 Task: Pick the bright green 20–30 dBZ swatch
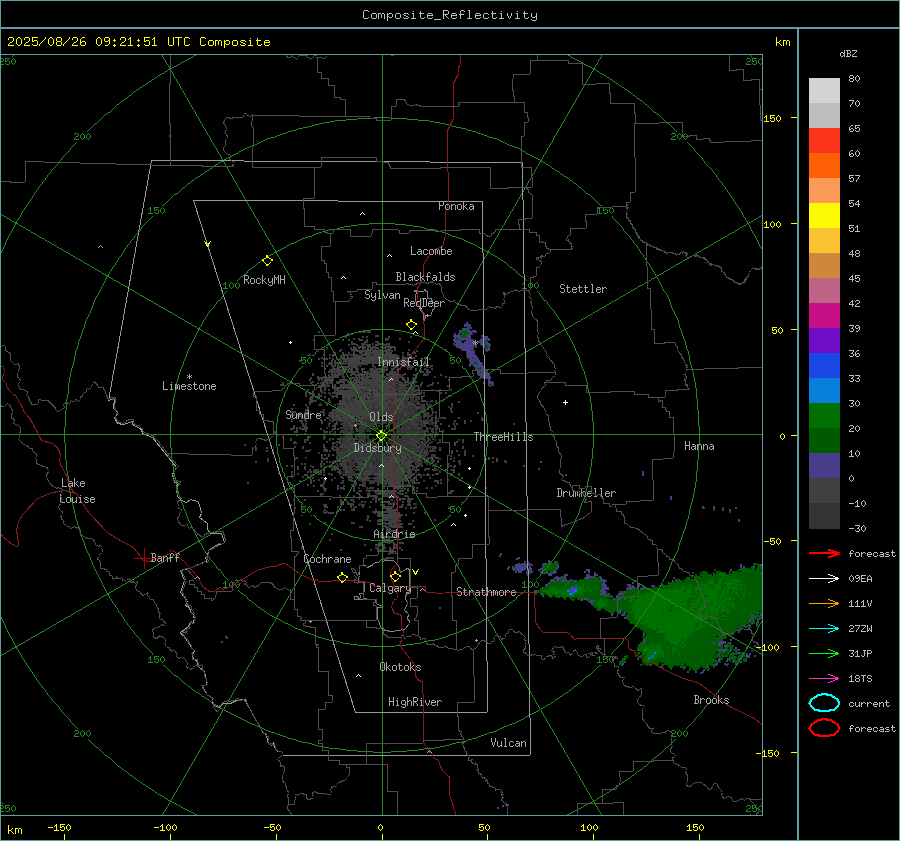point(824,416)
